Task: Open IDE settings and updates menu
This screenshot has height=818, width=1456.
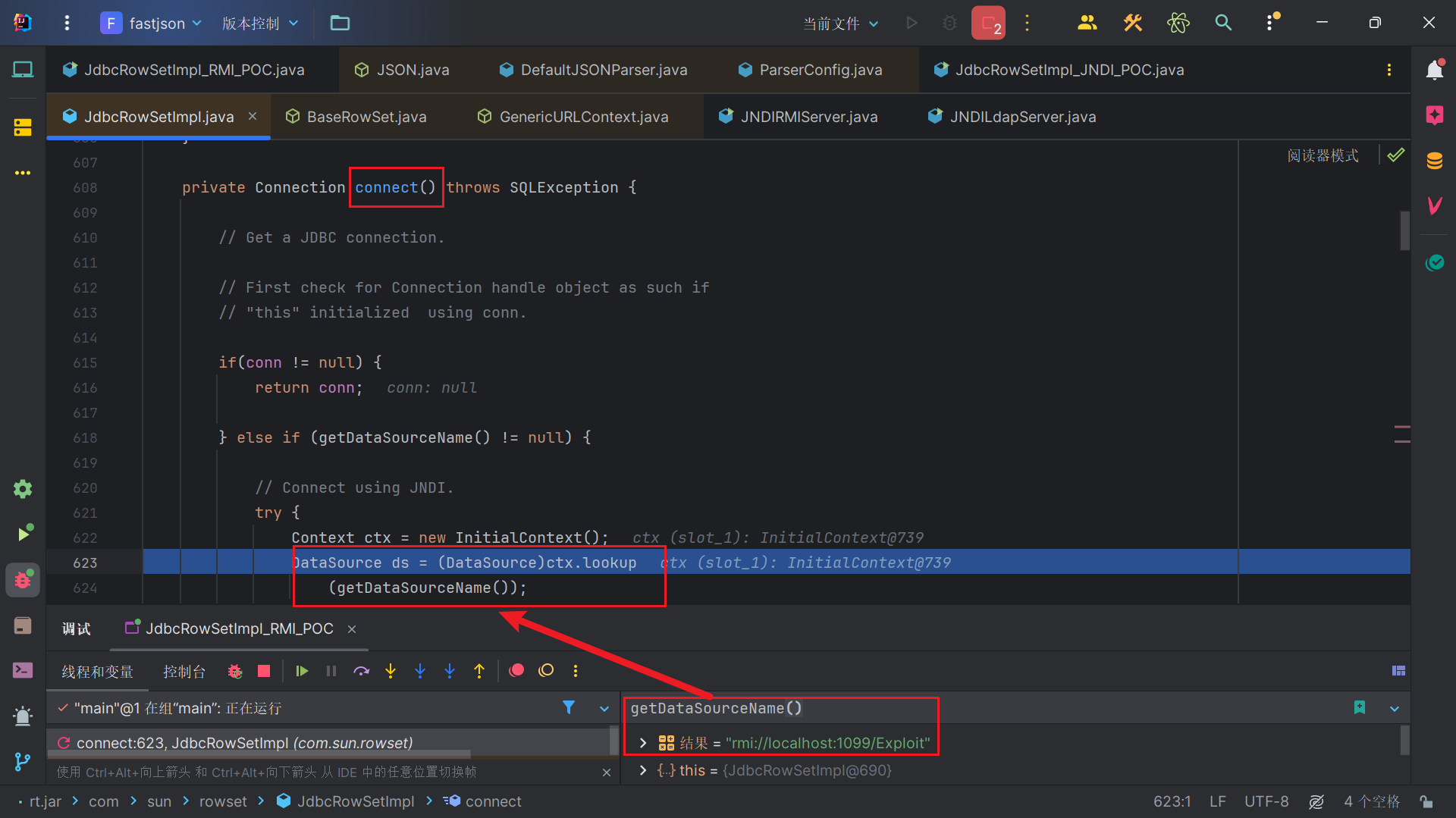Action: (1270, 23)
